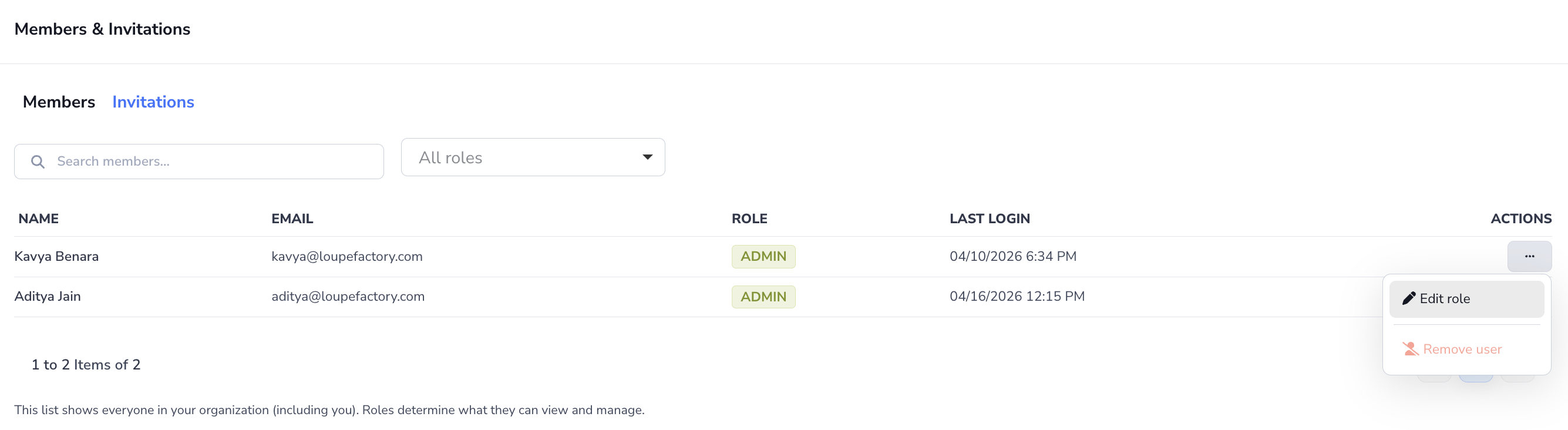Sort by the EMAIL column header
This screenshot has width=1568, height=430.
pos(292,219)
